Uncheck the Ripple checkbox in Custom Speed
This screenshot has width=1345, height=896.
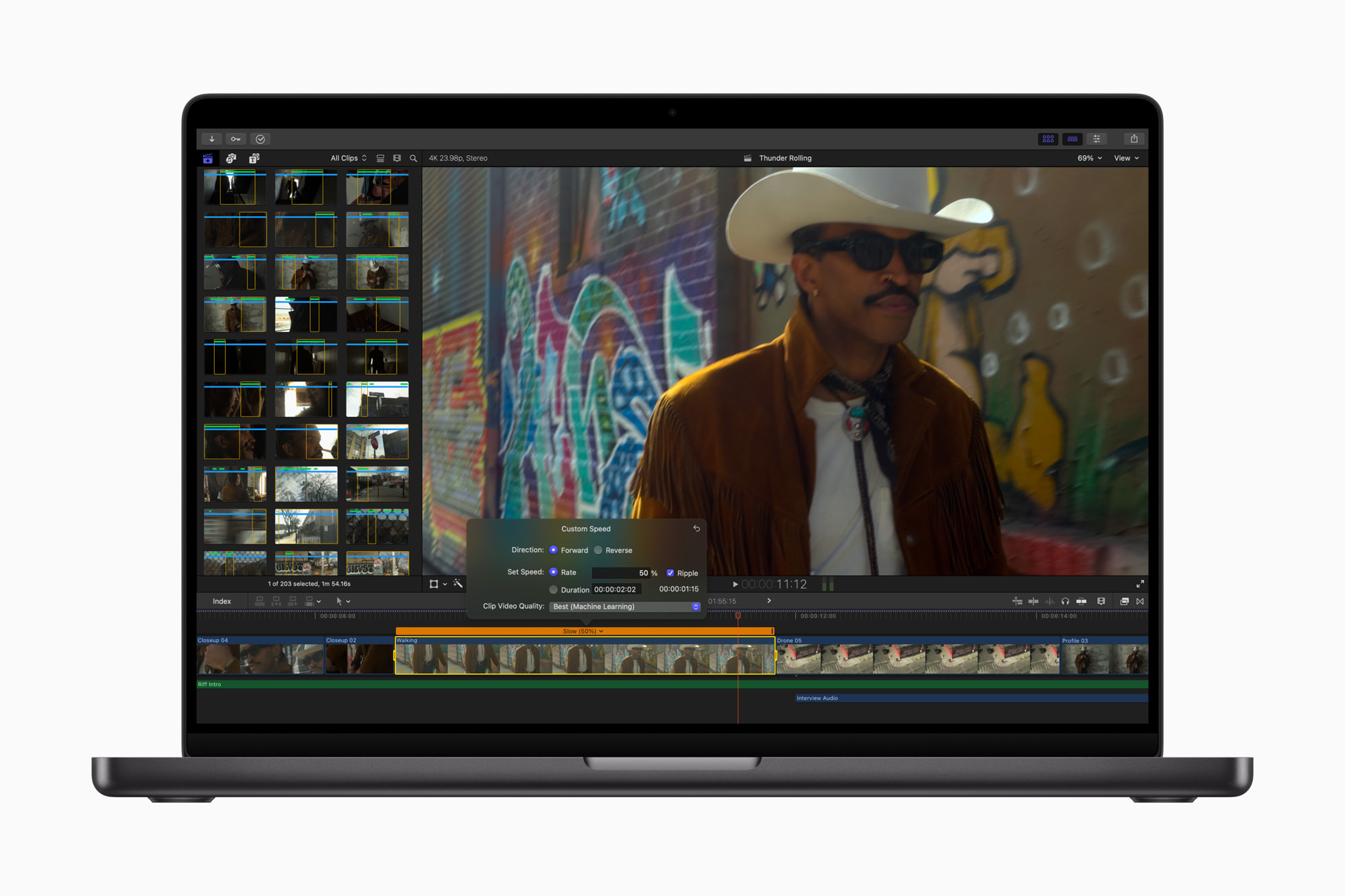[670, 572]
